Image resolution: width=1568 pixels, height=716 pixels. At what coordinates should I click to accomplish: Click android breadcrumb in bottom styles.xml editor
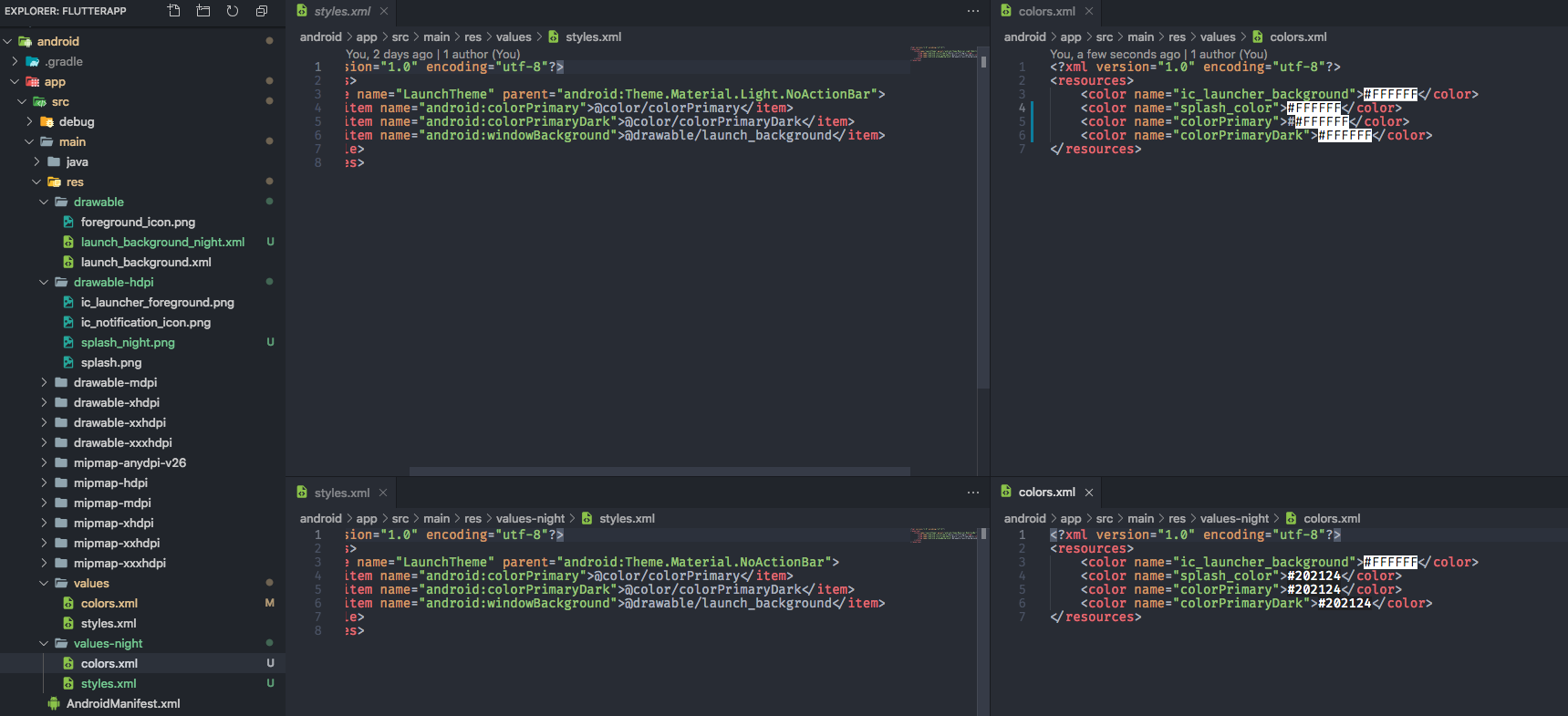(321, 518)
